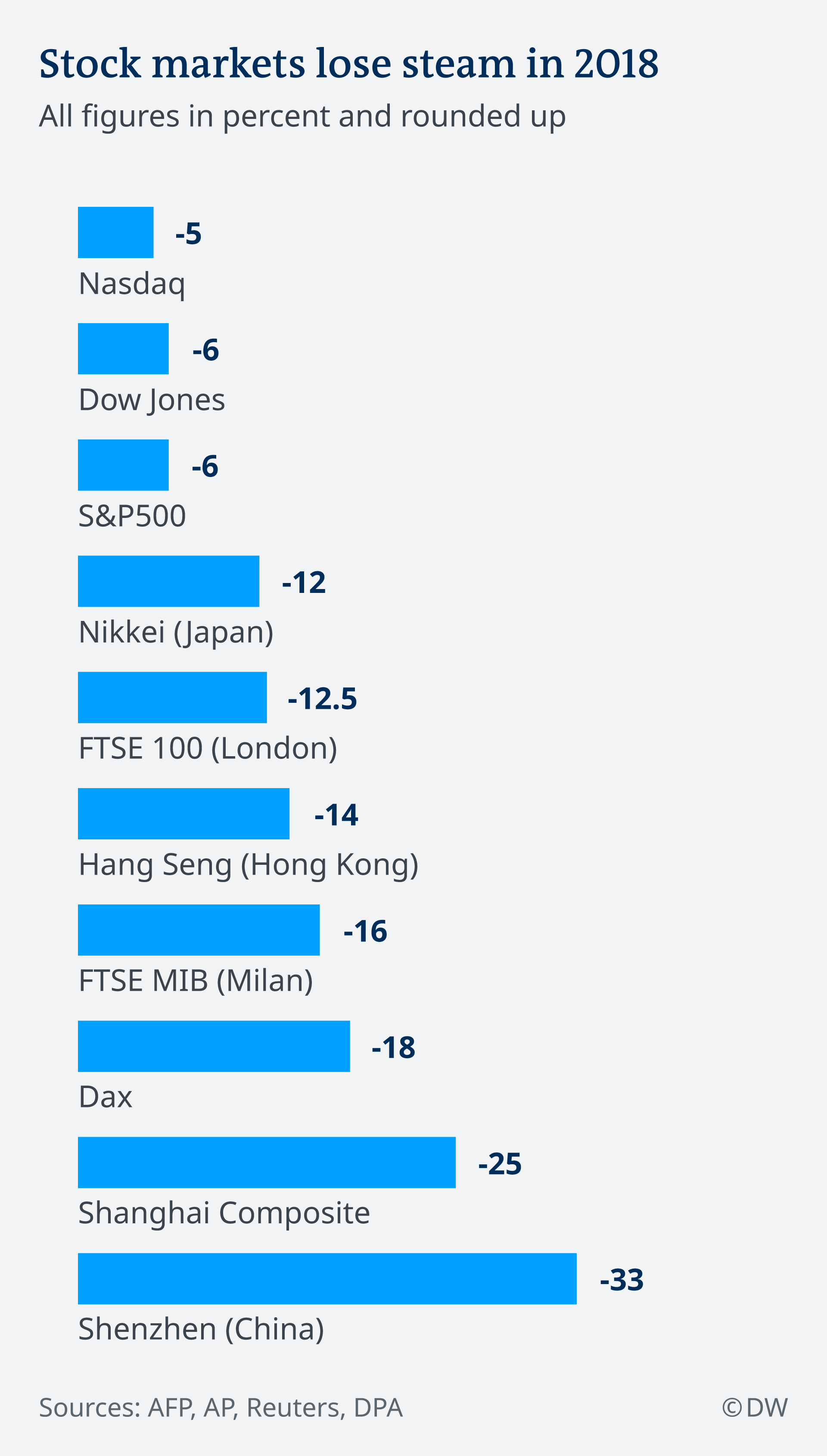Click the chart title text
This screenshot has height=1456, width=827.
349,63
